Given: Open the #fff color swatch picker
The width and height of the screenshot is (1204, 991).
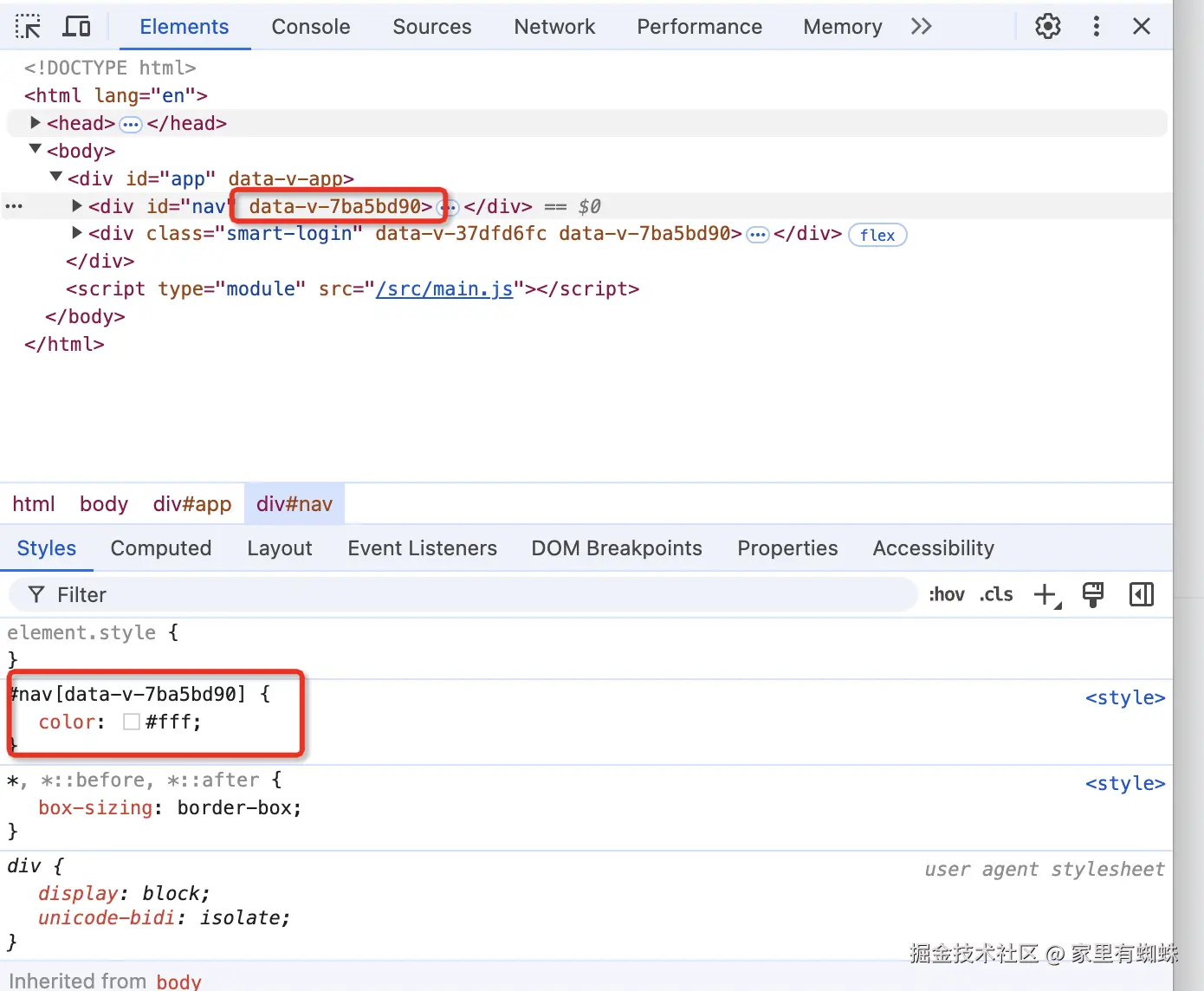Looking at the screenshot, I should pyautogui.click(x=132, y=722).
